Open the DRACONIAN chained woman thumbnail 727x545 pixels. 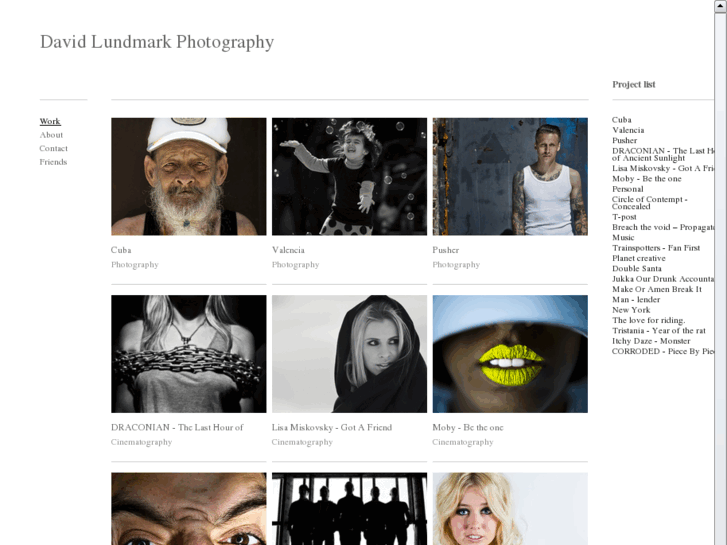click(x=189, y=354)
